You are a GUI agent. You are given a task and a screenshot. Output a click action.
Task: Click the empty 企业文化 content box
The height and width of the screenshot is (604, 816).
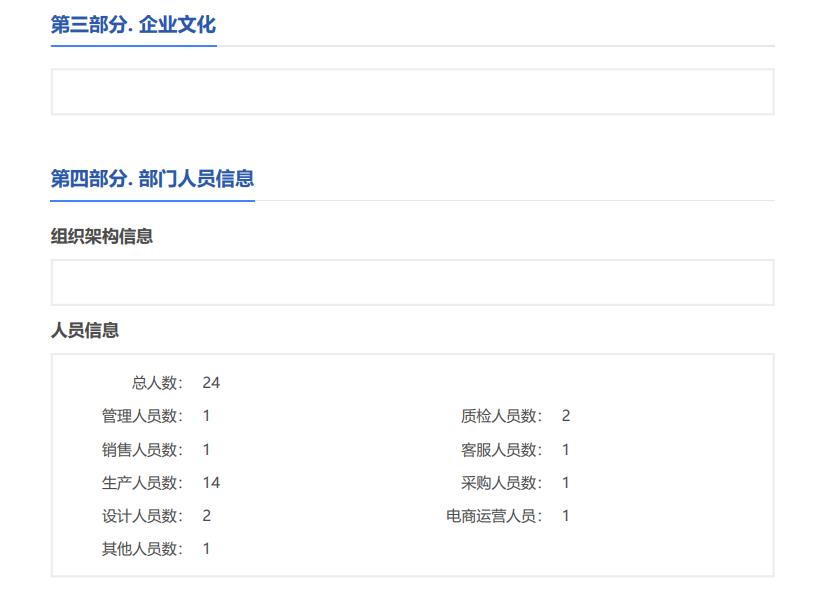[412, 92]
